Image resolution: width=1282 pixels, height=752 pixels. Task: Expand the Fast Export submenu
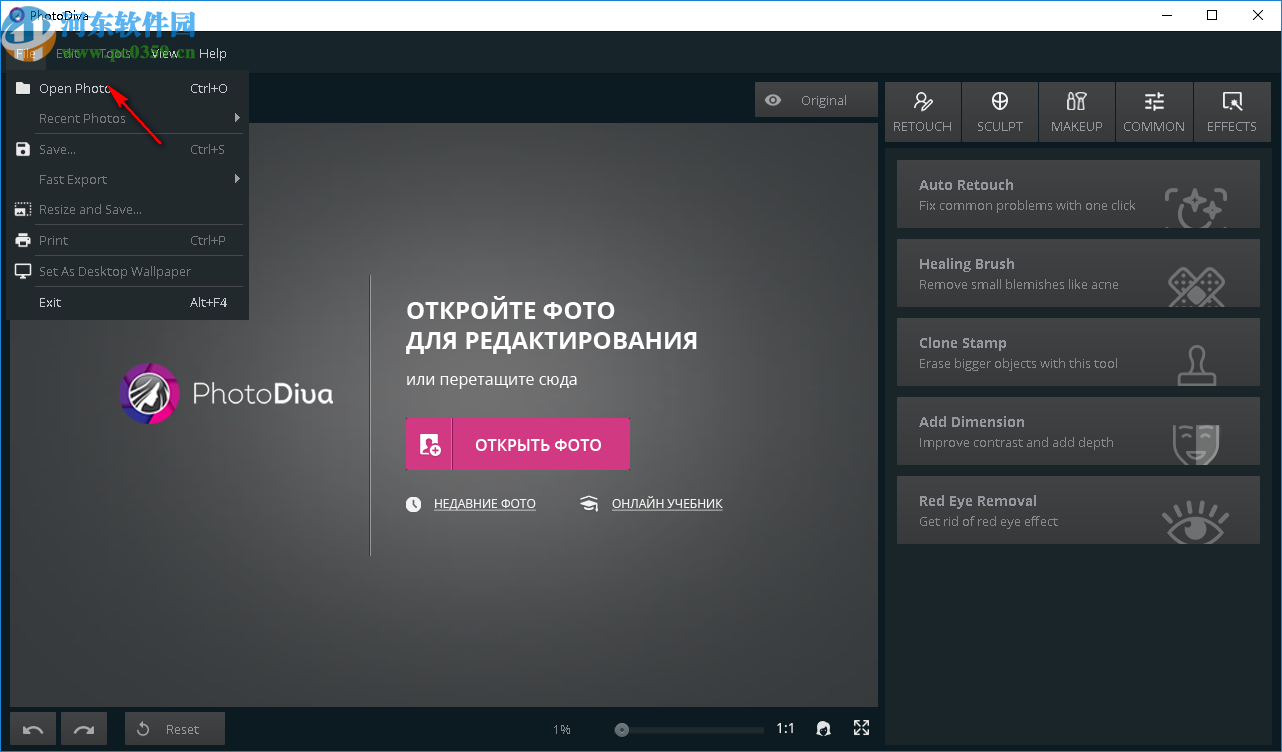pos(127,179)
